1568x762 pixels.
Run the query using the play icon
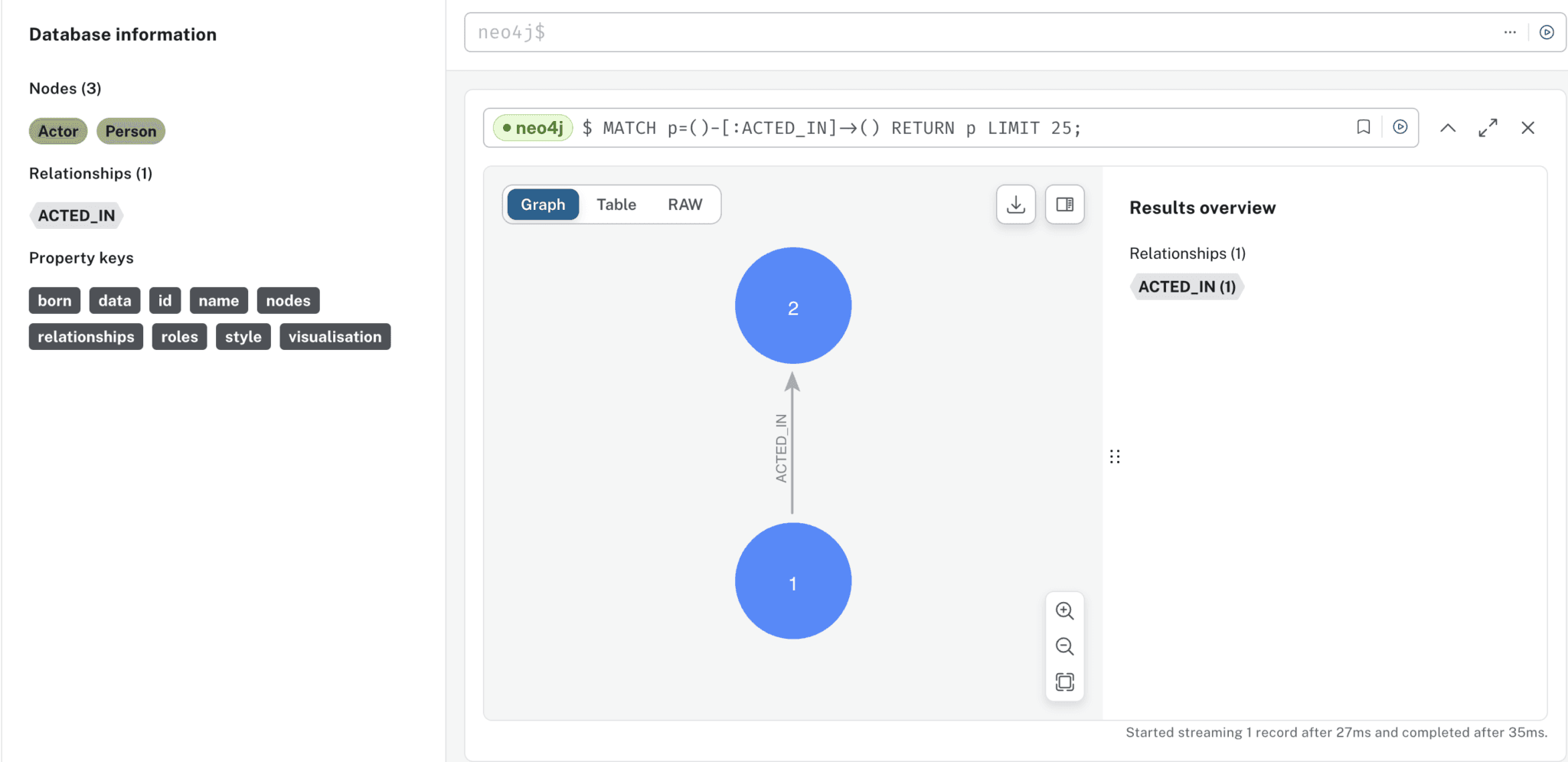pyautogui.click(x=1400, y=127)
